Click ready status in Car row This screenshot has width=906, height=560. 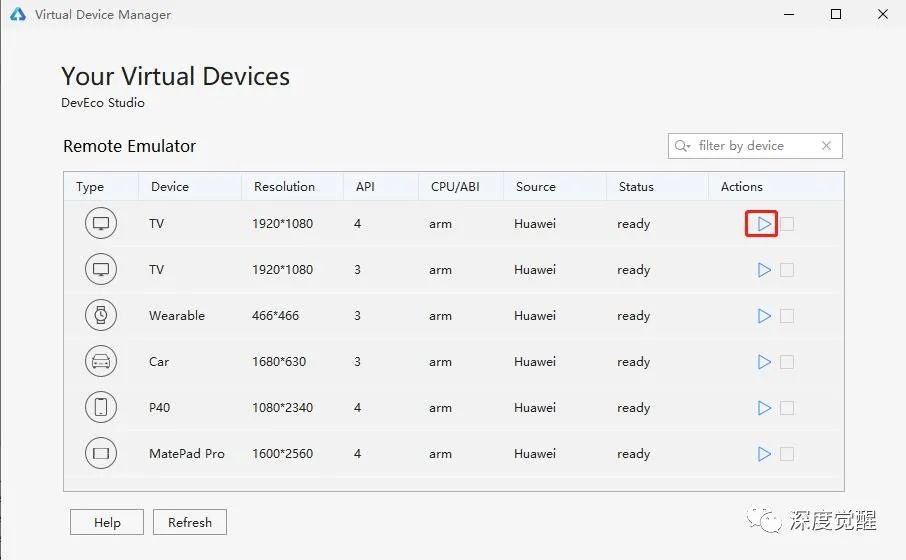coord(633,362)
